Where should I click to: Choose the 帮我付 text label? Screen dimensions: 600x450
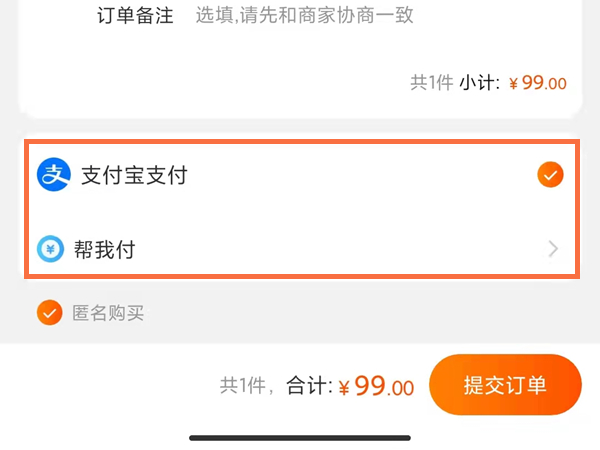point(104,249)
